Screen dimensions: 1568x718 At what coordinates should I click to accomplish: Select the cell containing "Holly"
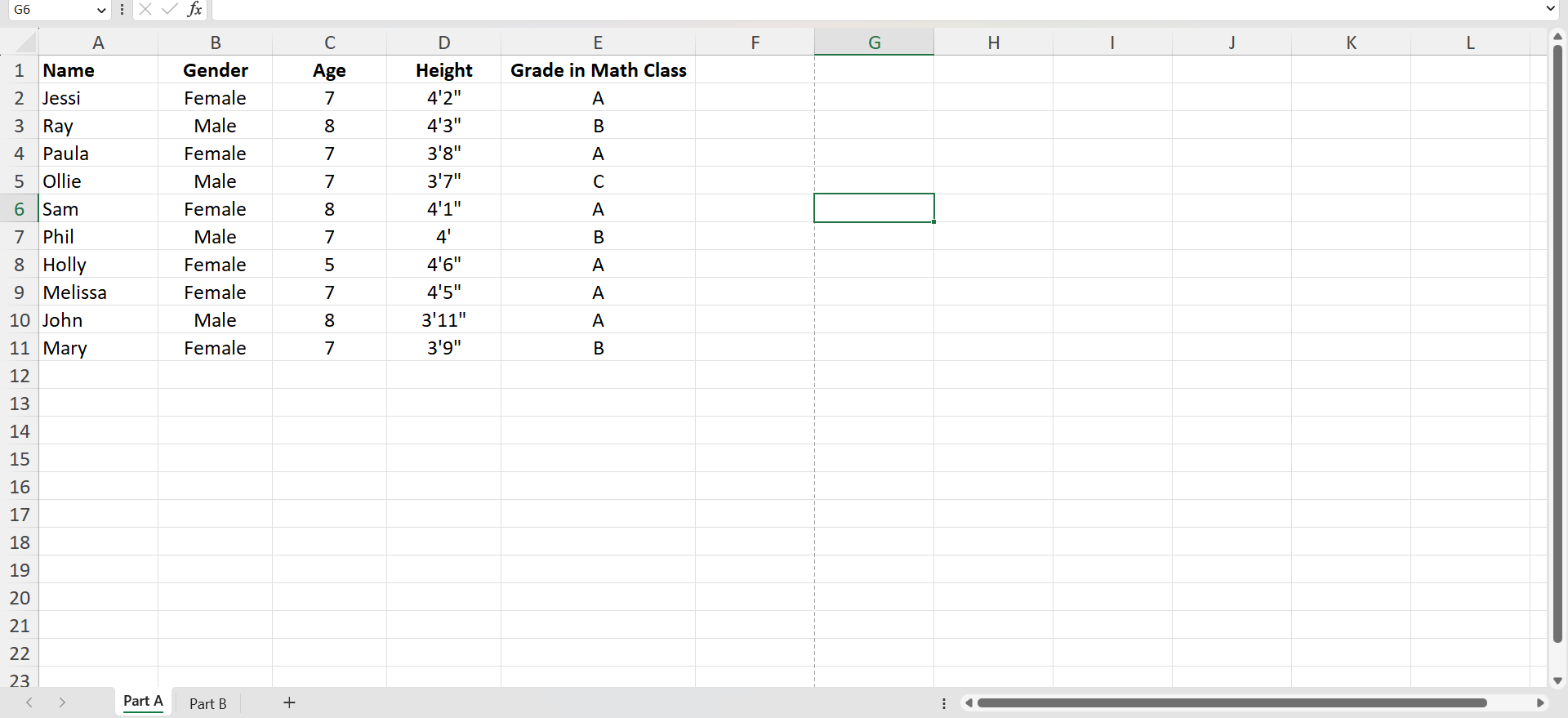click(x=98, y=265)
